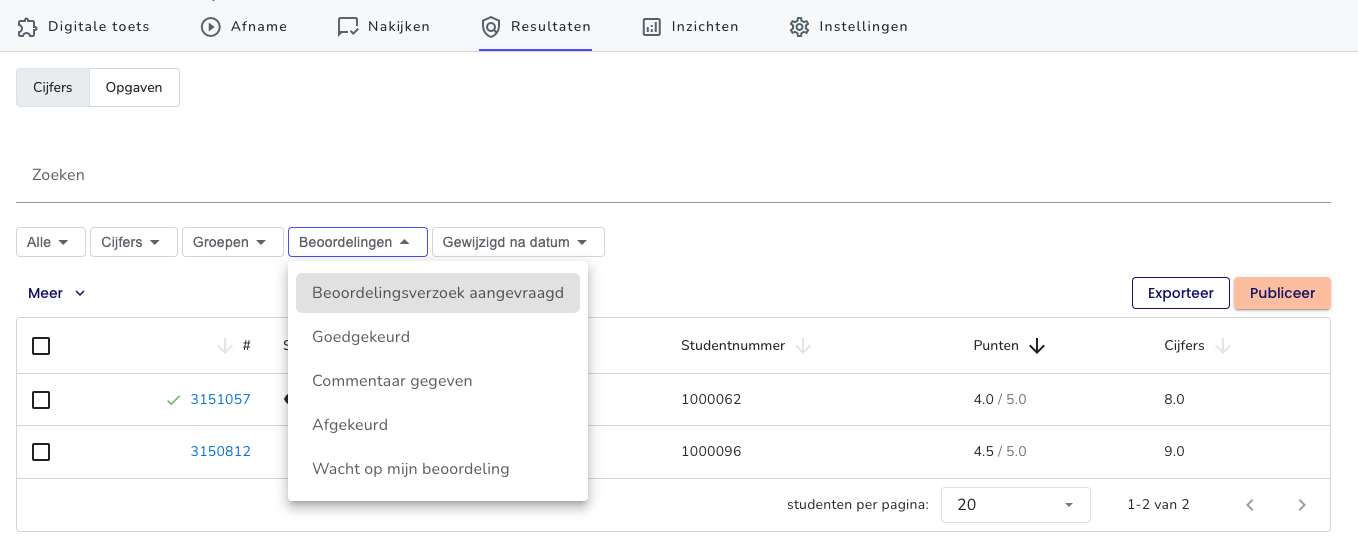This screenshot has height=559, width=1358.
Task: Sort by Studentnummer column arrow
Action: [802, 346]
